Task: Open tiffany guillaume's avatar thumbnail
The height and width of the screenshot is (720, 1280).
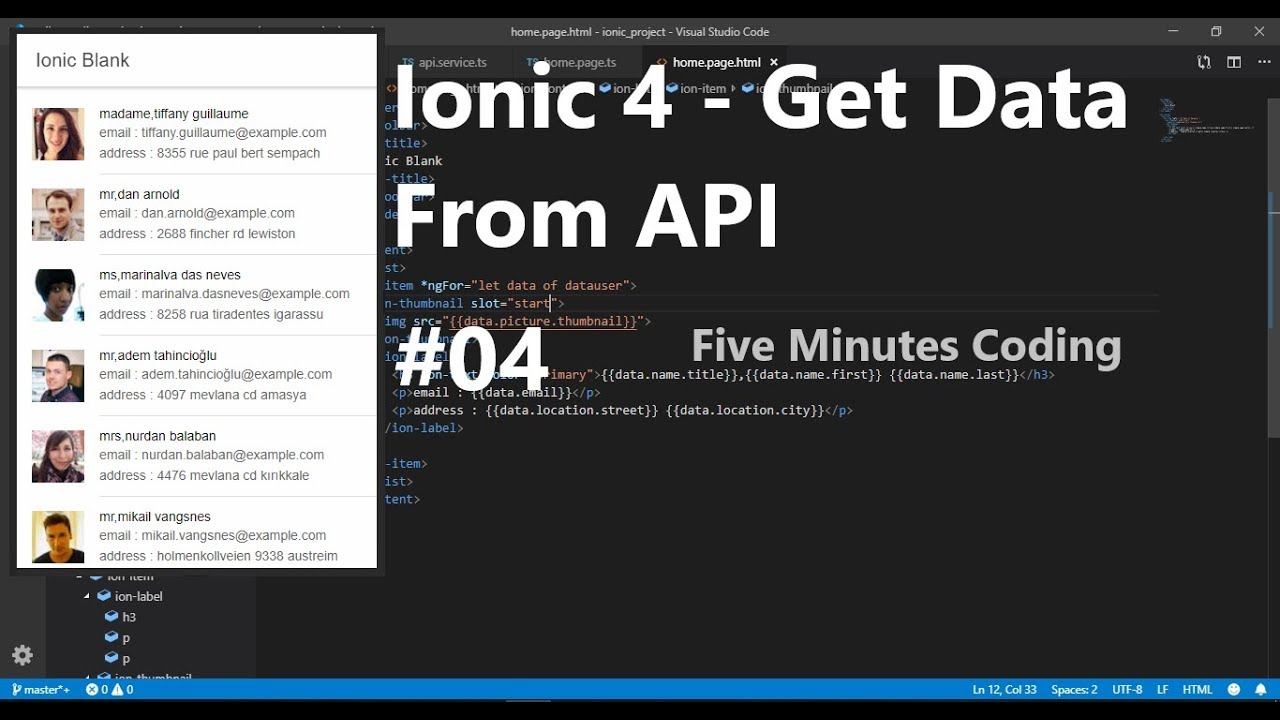Action: (x=58, y=134)
